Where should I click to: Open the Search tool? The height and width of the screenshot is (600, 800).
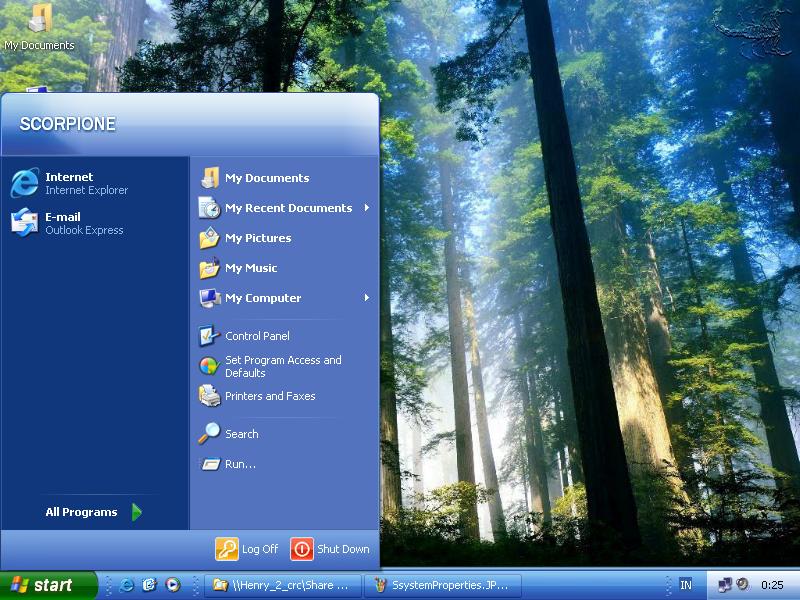pos(241,434)
